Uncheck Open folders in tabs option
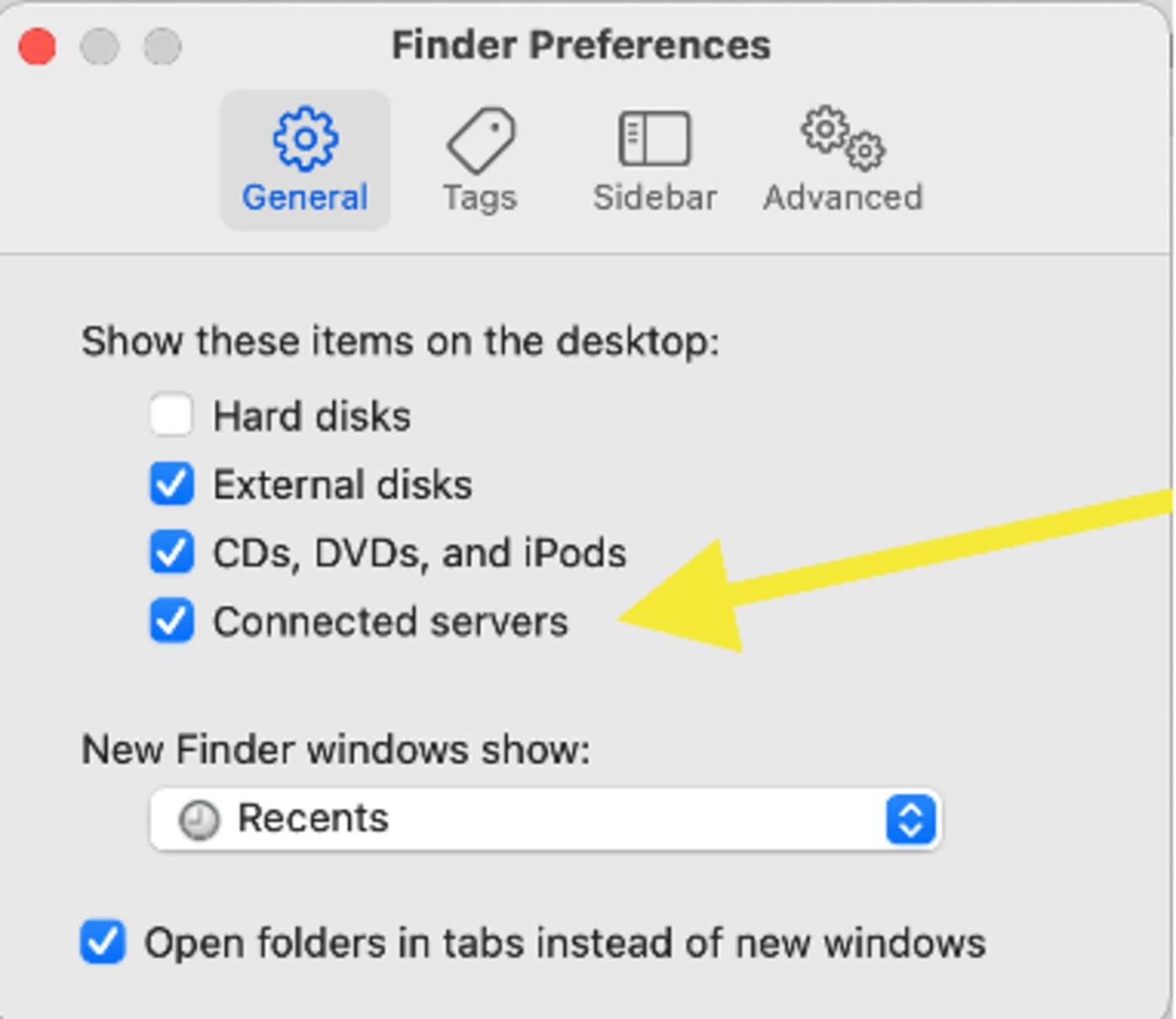This screenshot has height=1019, width=1176. point(102,943)
